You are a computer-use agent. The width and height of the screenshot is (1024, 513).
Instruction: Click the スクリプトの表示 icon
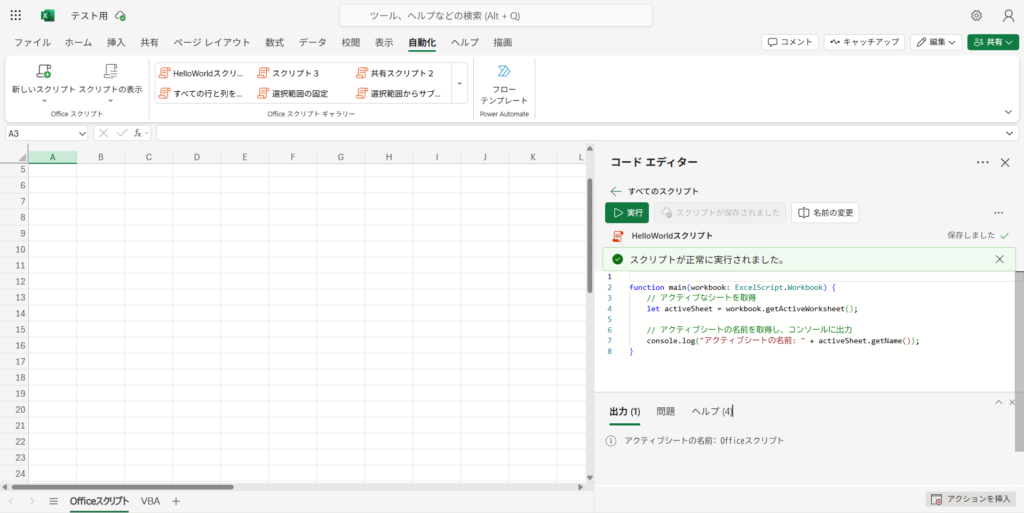[x=110, y=71]
